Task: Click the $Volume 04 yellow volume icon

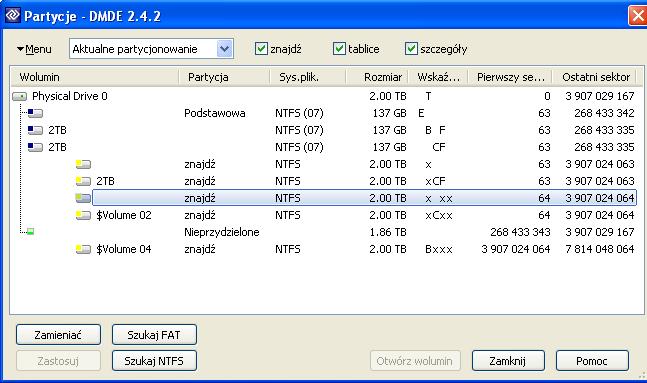Action: click(83, 249)
